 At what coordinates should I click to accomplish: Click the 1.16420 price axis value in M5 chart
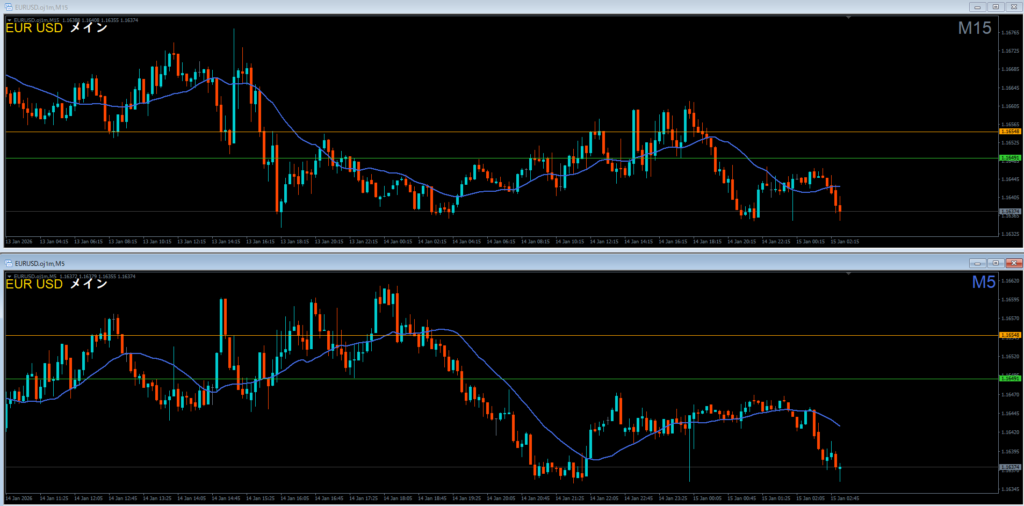pos(1010,432)
